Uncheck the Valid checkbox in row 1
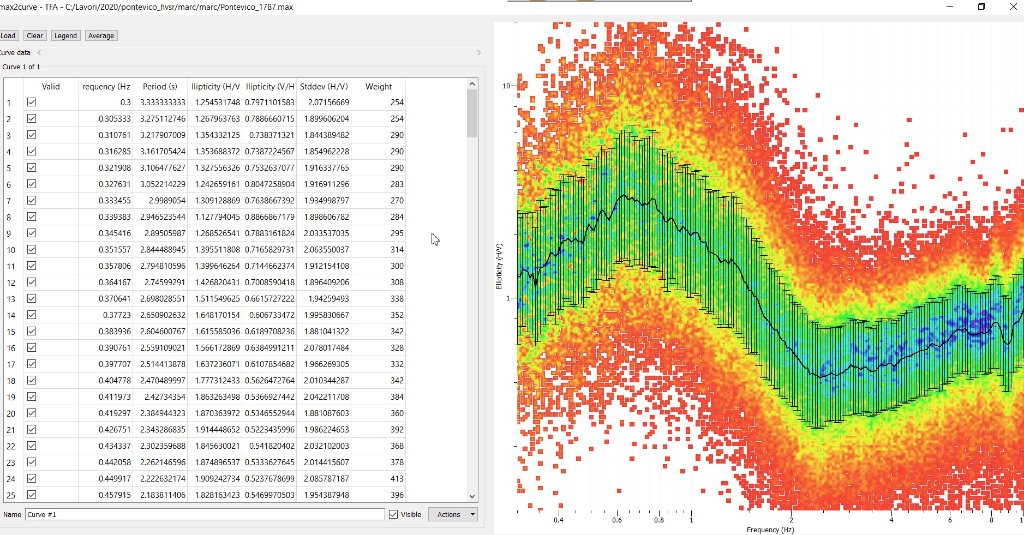The width and height of the screenshot is (1024, 535). [x=31, y=102]
